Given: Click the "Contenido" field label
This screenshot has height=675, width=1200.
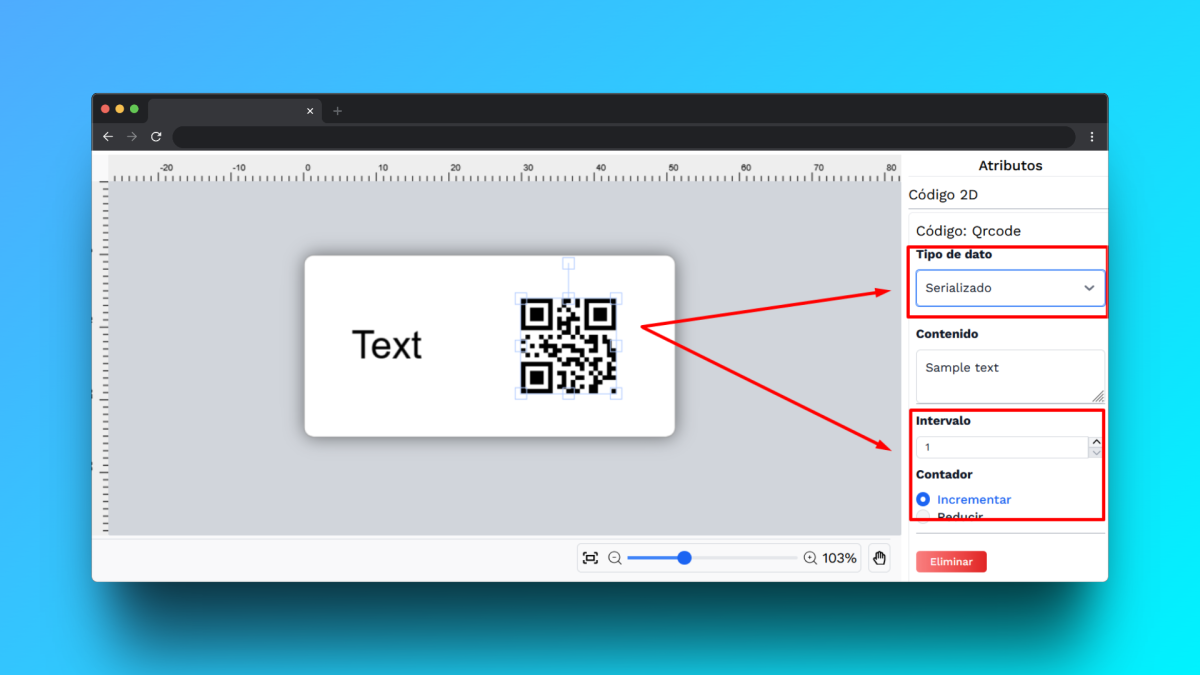Looking at the screenshot, I should pos(947,334).
